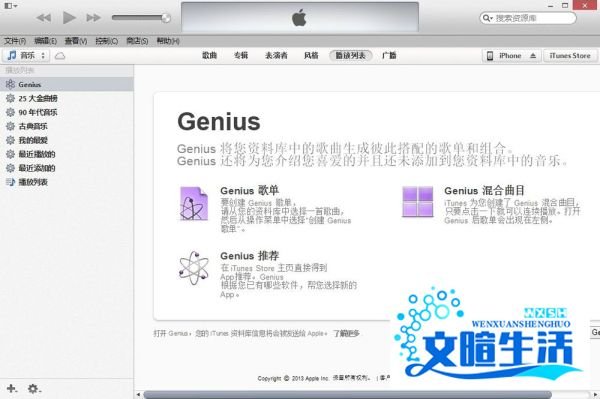Skip forward with the next track button
Screen dimensions: 600x399
[x=93, y=18]
